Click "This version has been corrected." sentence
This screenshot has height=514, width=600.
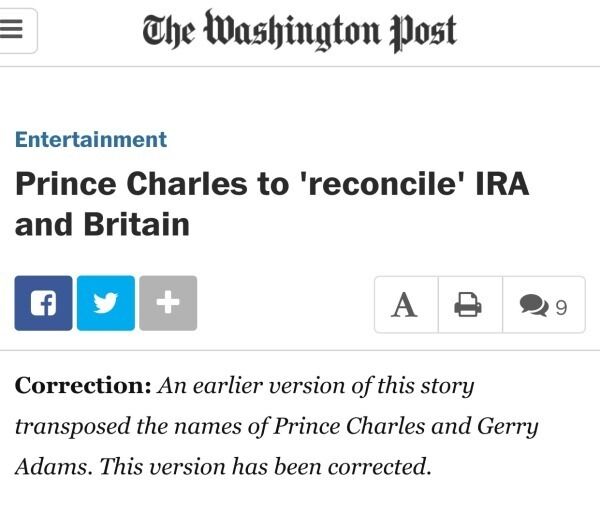click(264, 467)
